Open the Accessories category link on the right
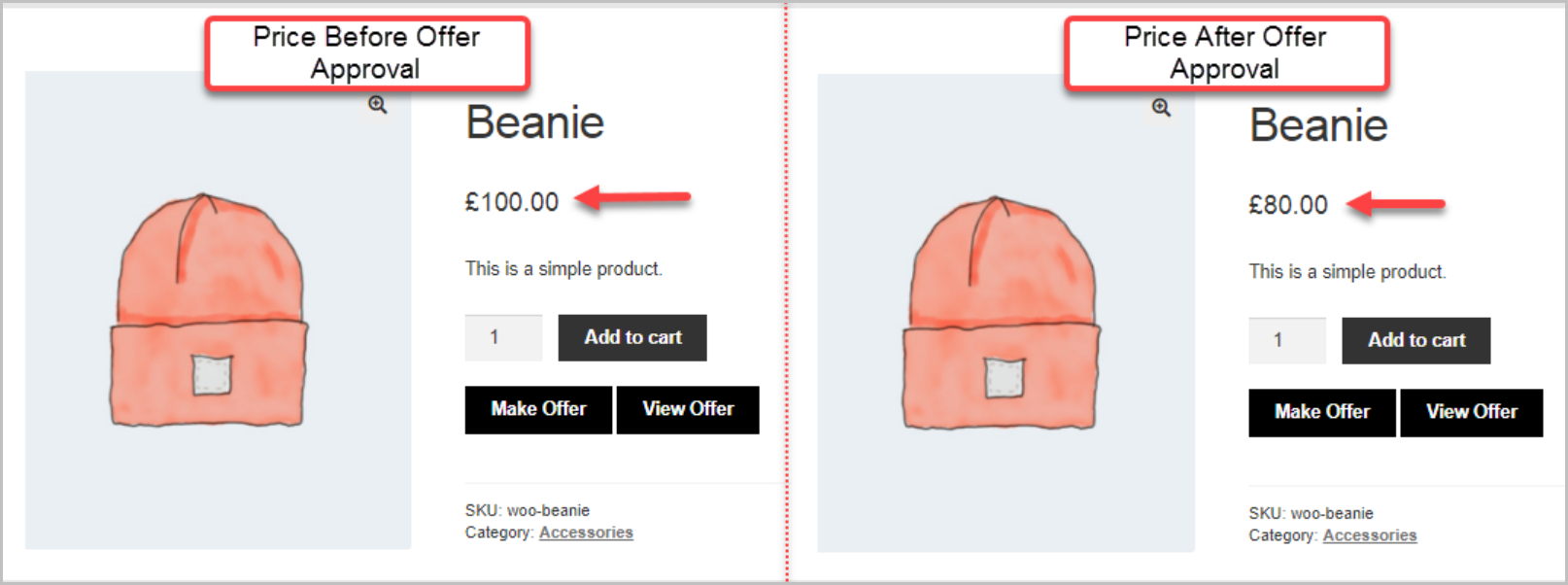The width and height of the screenshot is (1568, 585). [1370, 534]
